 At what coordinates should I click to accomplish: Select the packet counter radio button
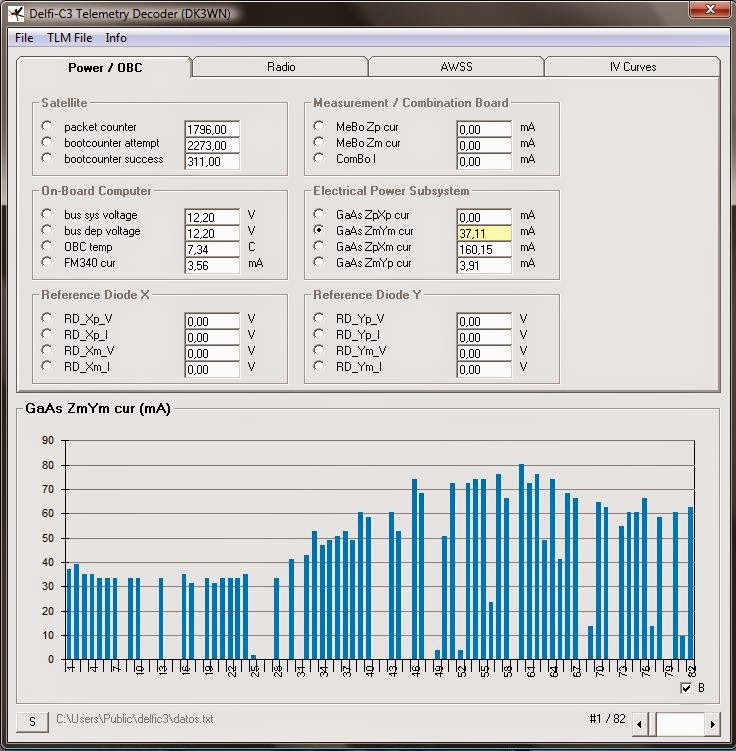coord(47,126)
